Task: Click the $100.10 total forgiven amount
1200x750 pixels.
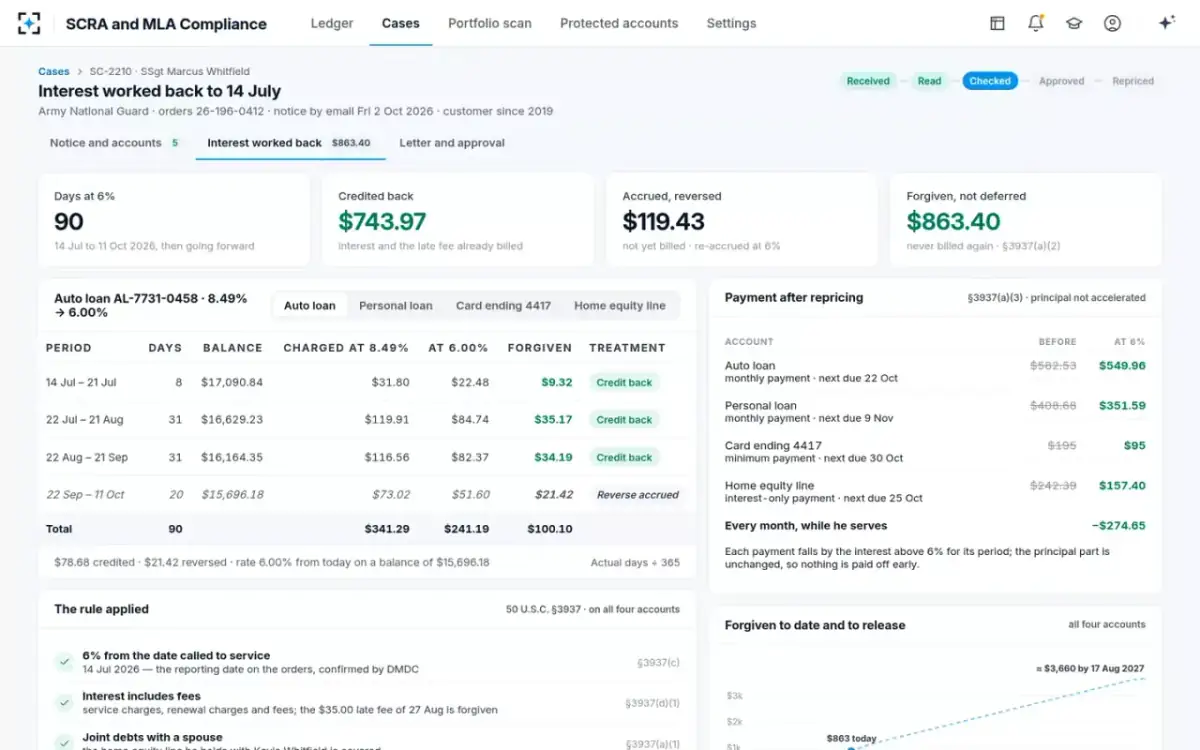Action: 550,529
